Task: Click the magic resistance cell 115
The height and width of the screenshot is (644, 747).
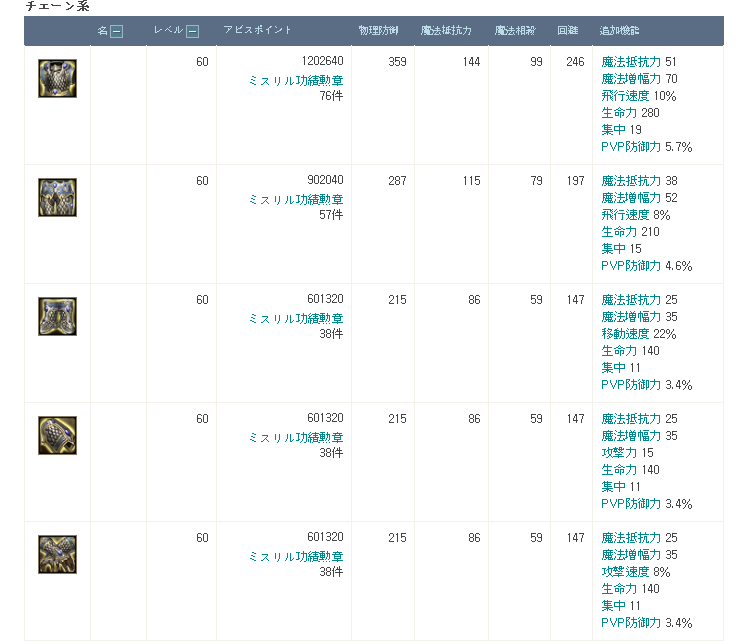Action: [471, 181]
